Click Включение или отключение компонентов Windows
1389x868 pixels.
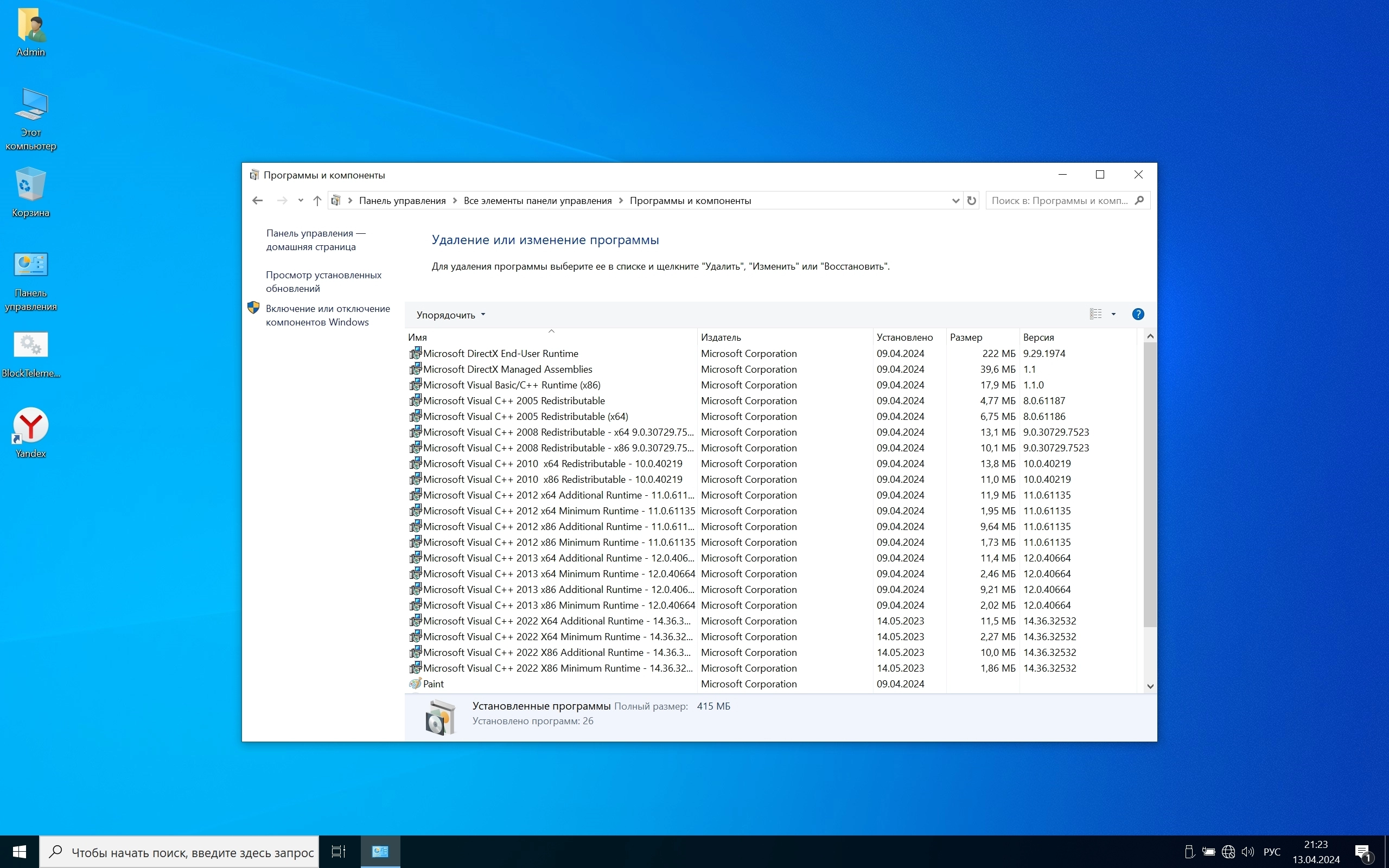coord(327,315)
